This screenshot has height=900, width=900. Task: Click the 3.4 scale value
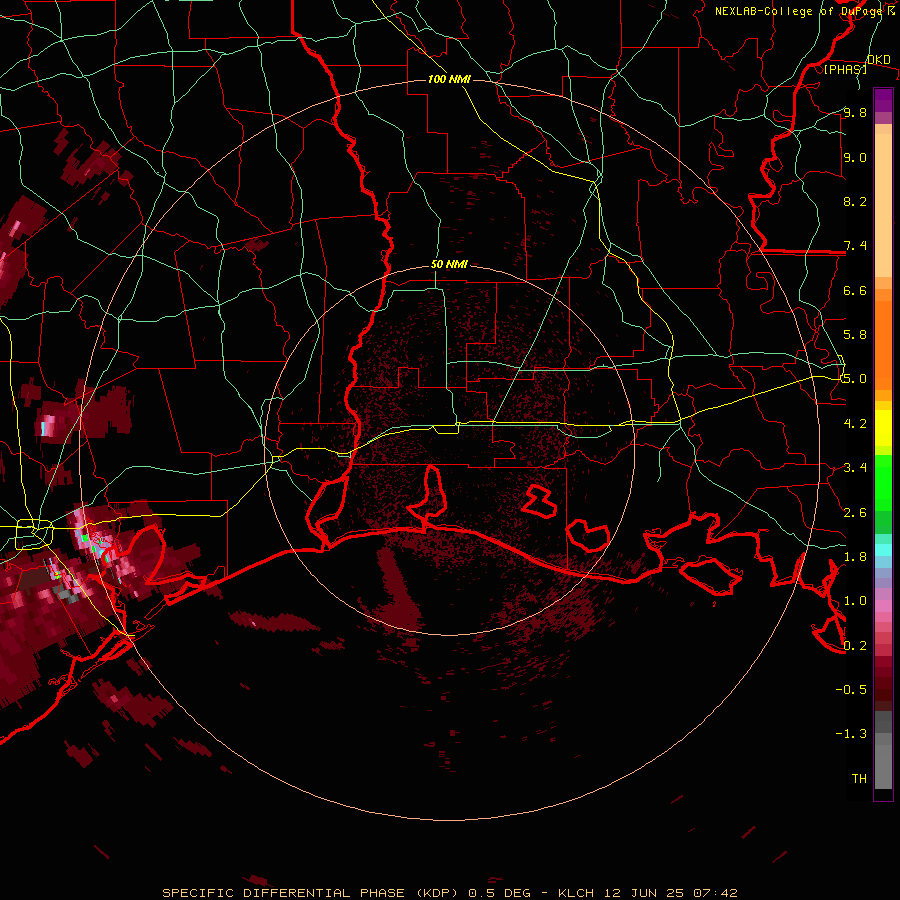pyautogui.click(x=855, y=468)
